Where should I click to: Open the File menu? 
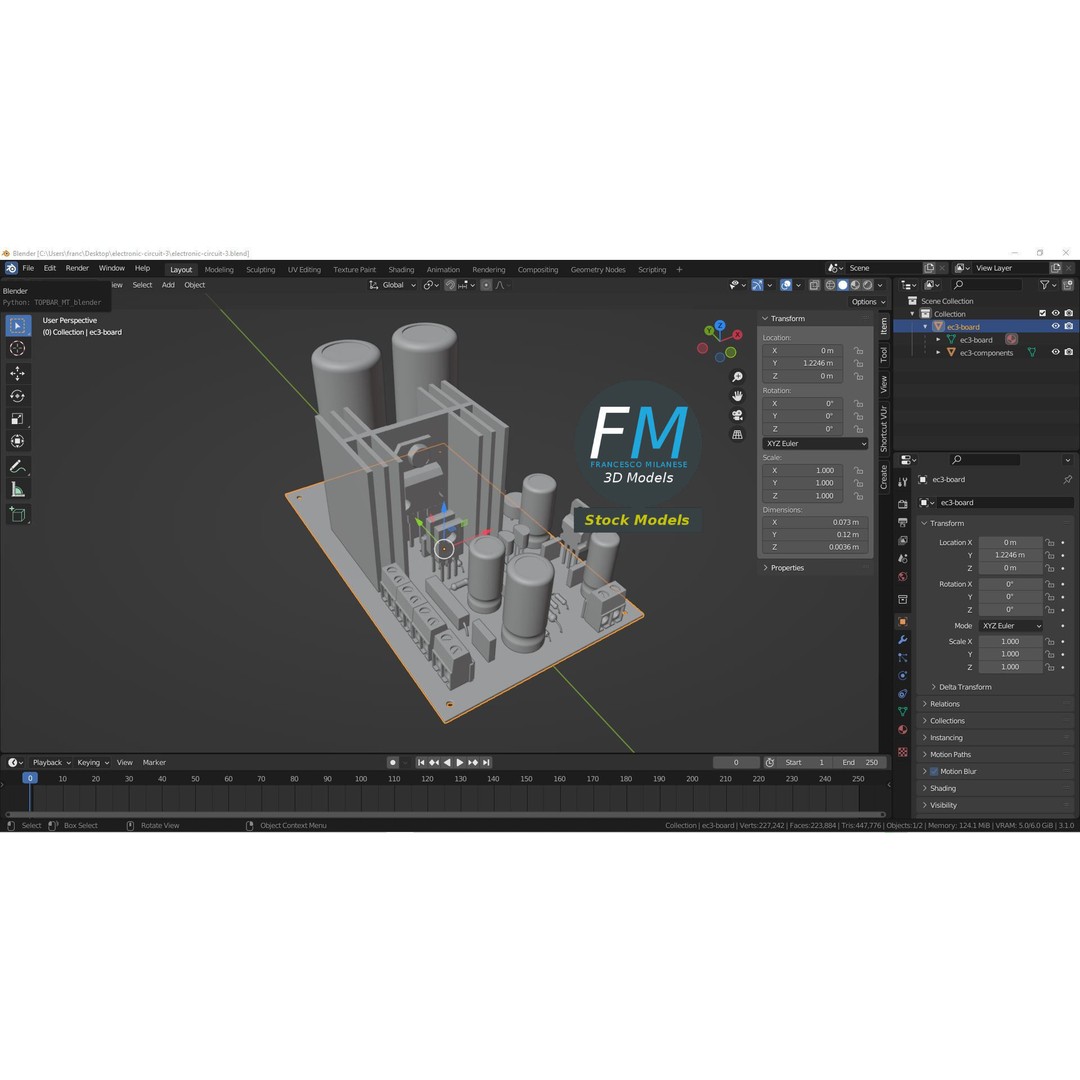pyautogui.click(x=28, y=268)
